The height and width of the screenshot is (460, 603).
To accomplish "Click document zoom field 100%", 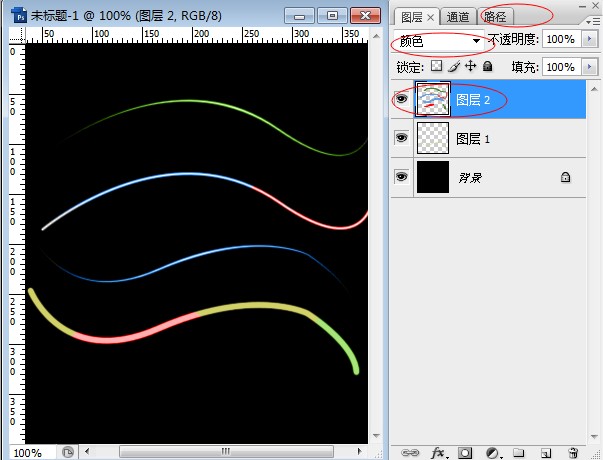I will pyautogui.click(x=33, y=452).
